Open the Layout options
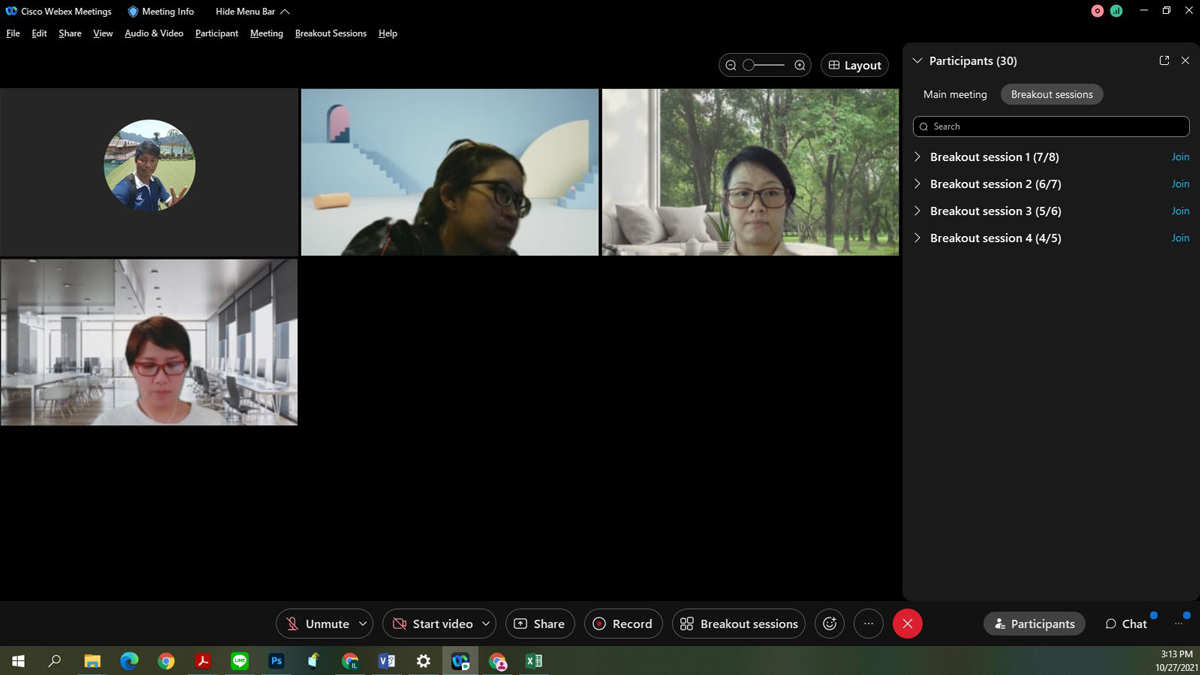Screen dimensions: 1200x675 tap(855, 65)
